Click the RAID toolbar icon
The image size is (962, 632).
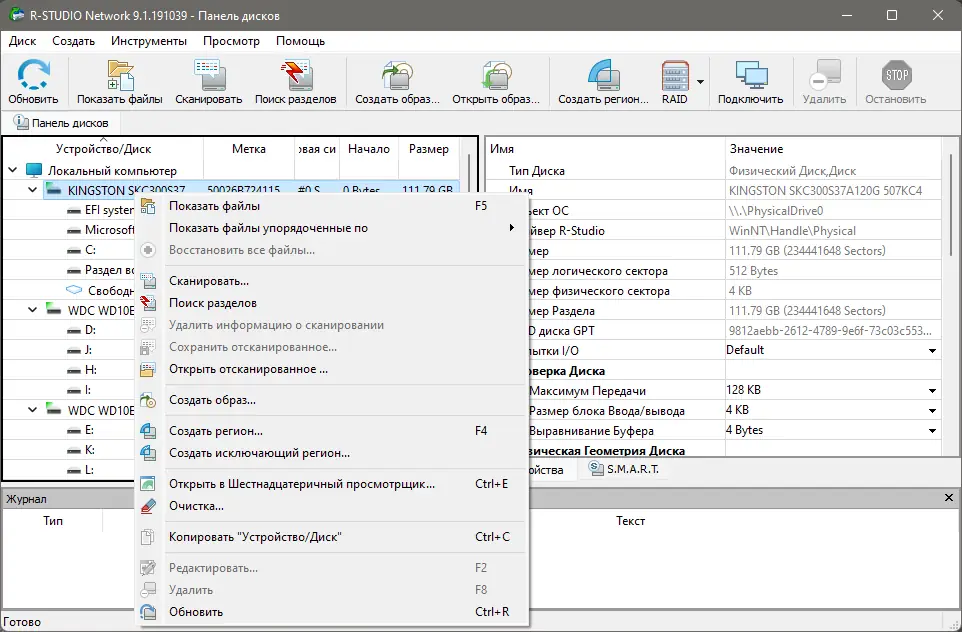[675, 75]
